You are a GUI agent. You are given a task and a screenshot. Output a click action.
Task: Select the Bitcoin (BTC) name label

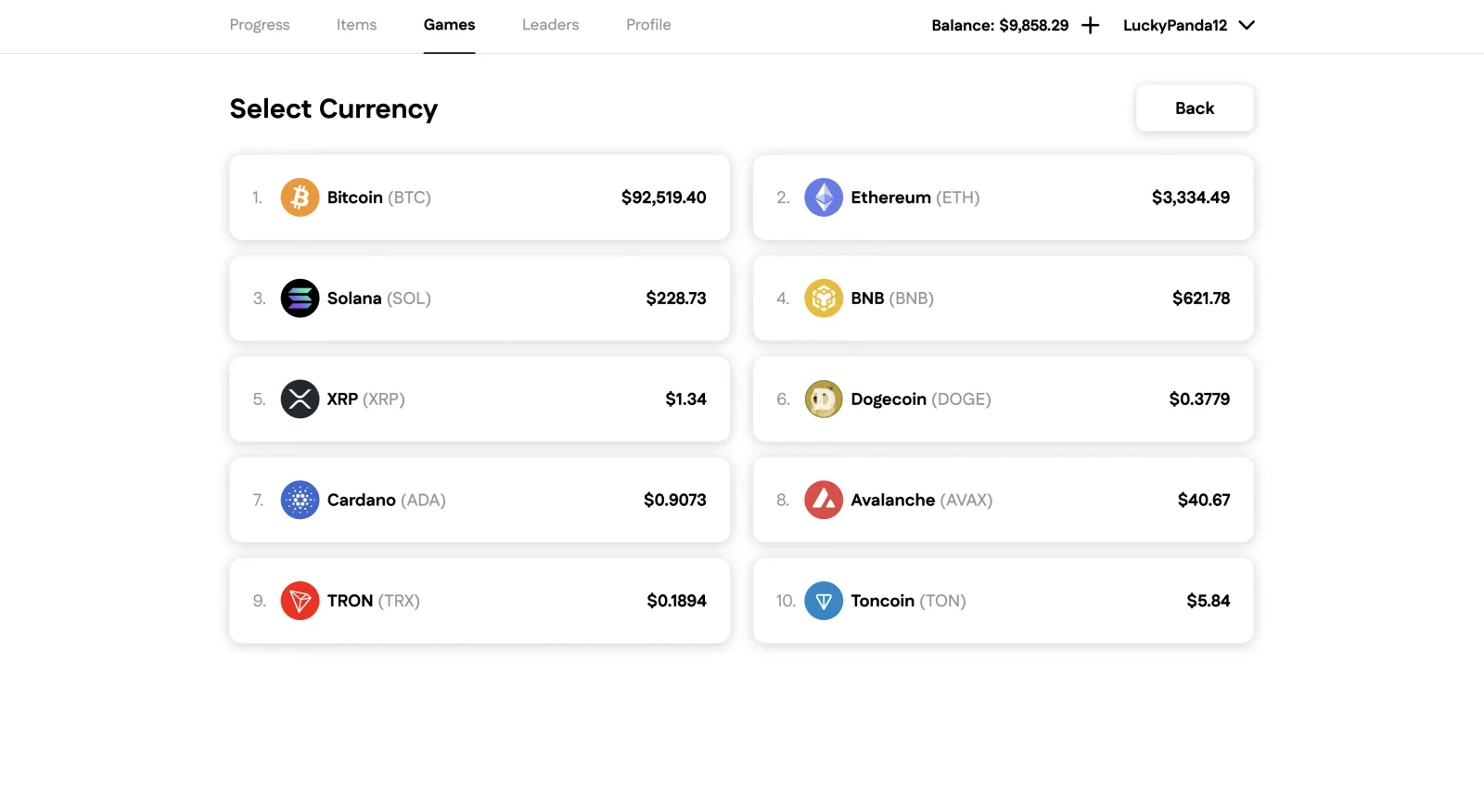(x=379, y=197)
